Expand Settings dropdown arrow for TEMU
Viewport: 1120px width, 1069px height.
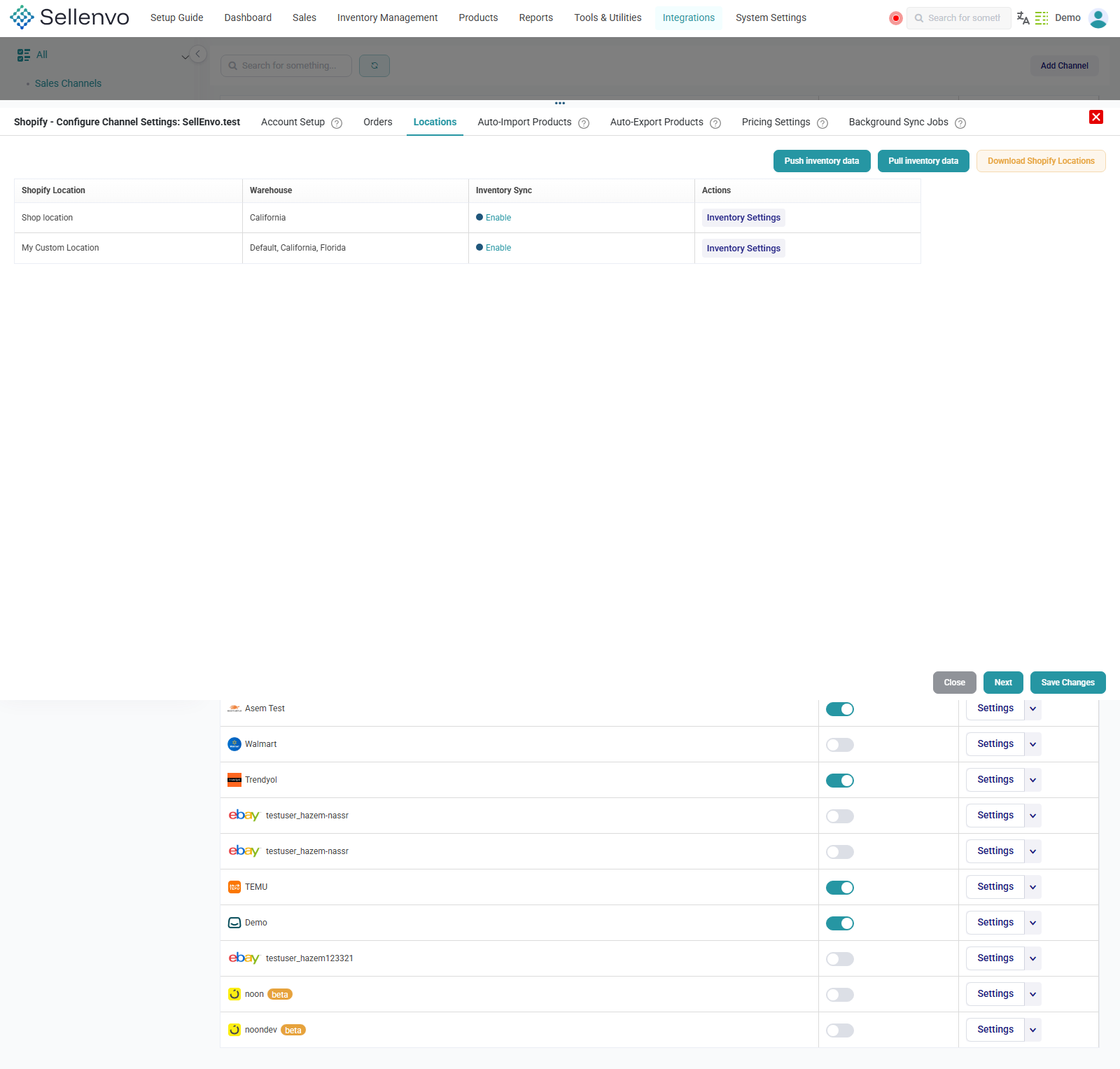click(x=1033, y=887)
